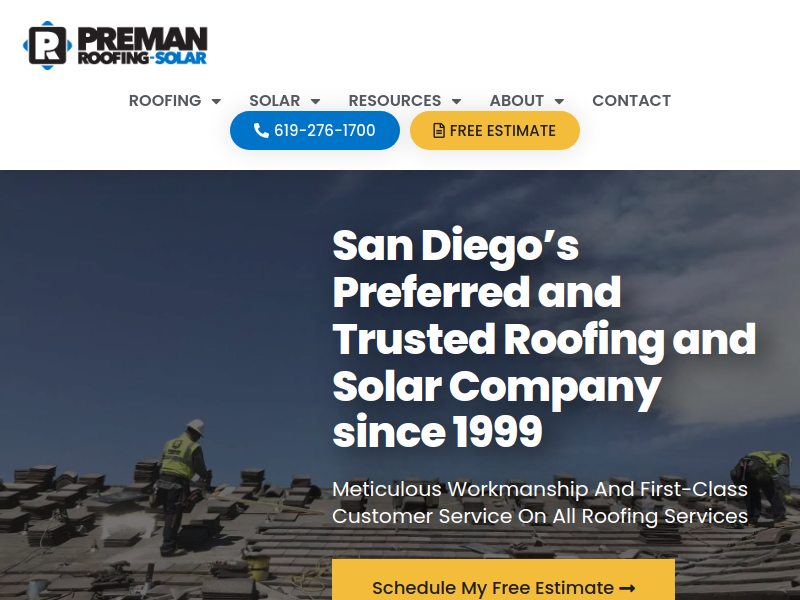Expand the Roofing dropdown arrow
The image size is (800, 600).
coord(216,101)
